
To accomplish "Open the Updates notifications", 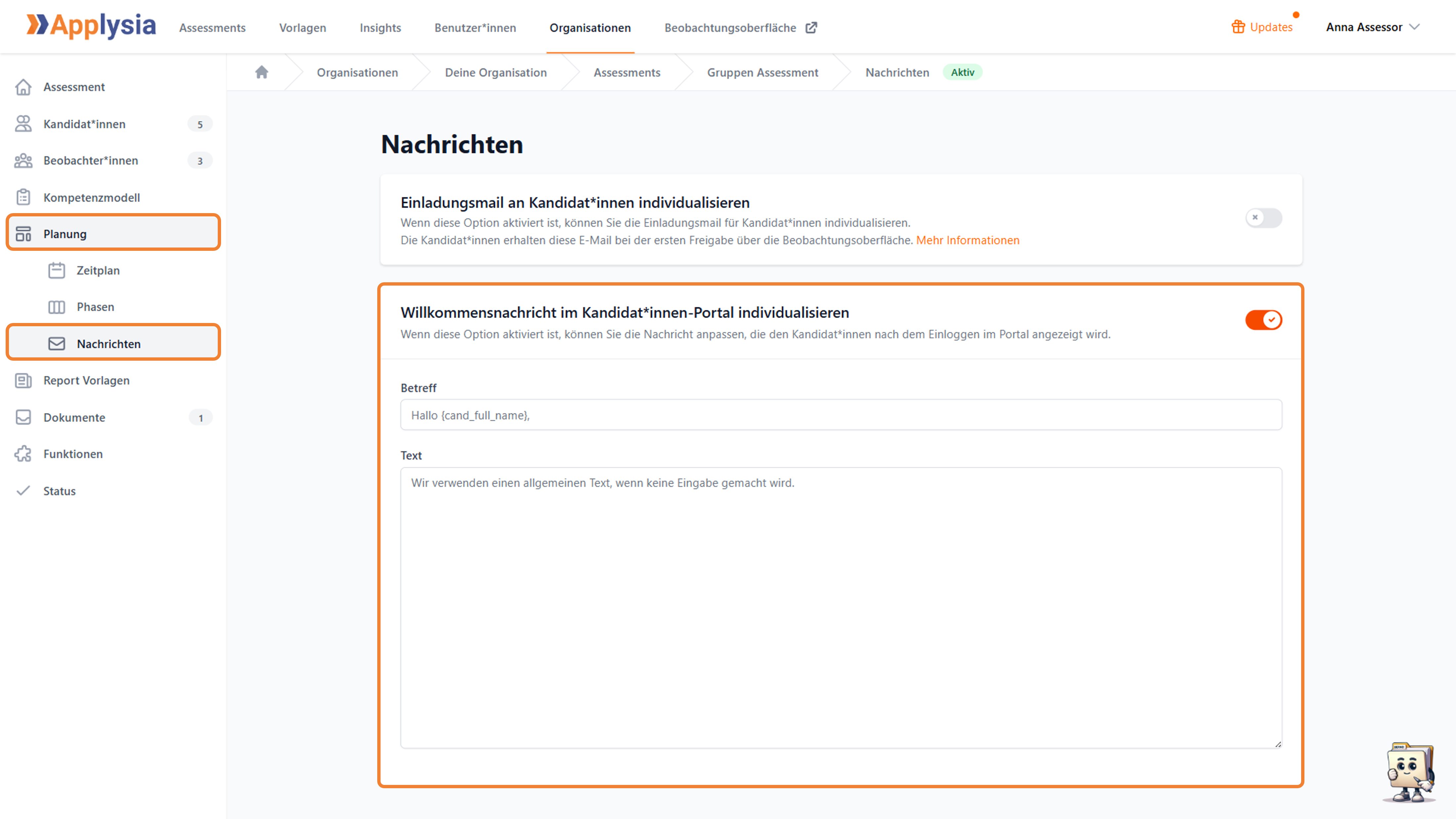I will click(x=1271, y=27).
